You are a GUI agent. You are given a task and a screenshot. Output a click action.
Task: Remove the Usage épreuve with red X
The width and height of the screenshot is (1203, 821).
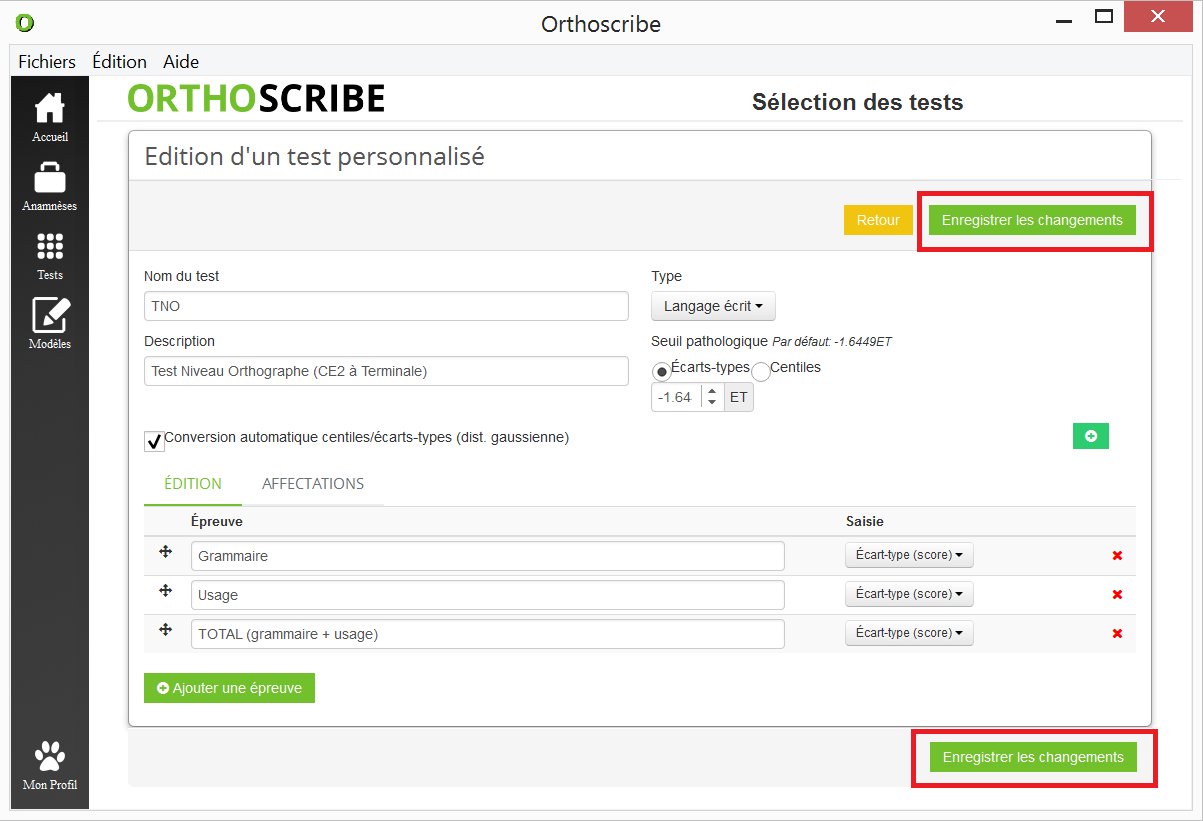(x=1117, y=595)
